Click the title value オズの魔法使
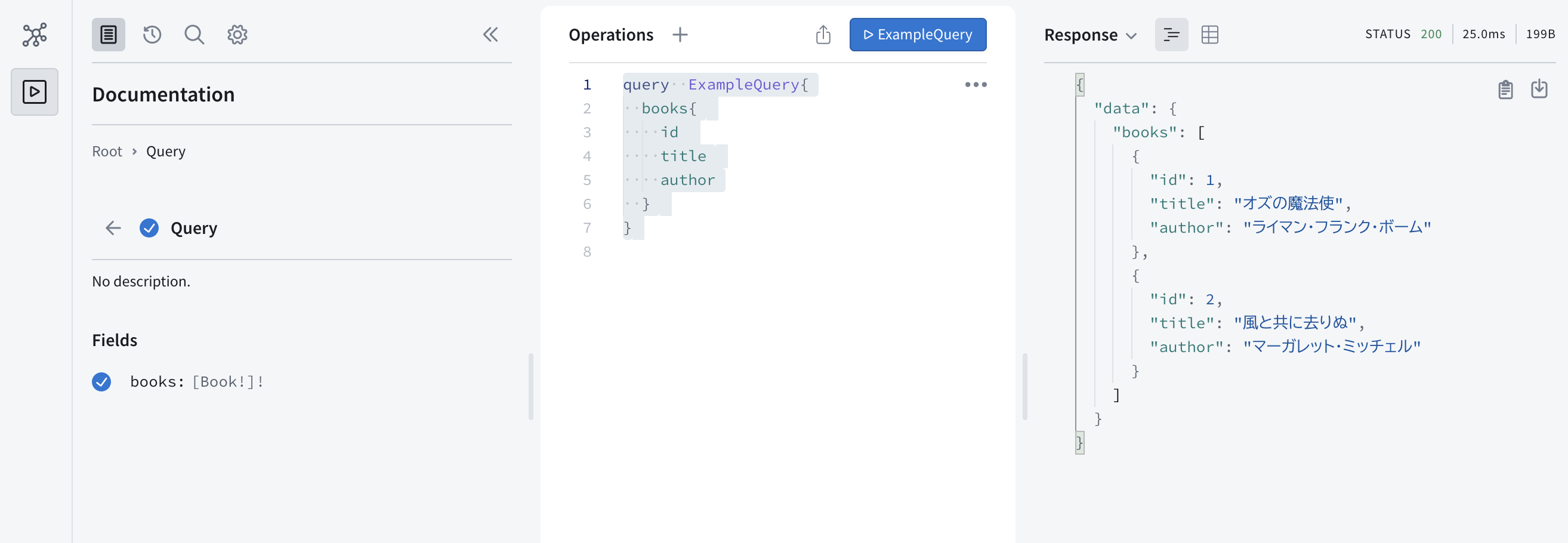 [x=1289, y=203]
